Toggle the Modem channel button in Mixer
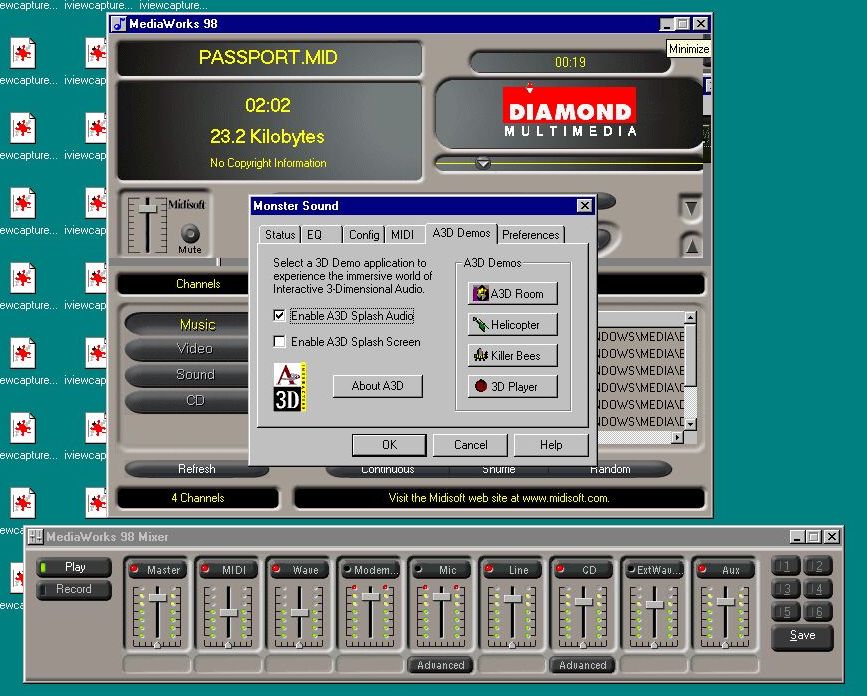The width and height of the screenshot is (867, 696). [x=370, y=569]
